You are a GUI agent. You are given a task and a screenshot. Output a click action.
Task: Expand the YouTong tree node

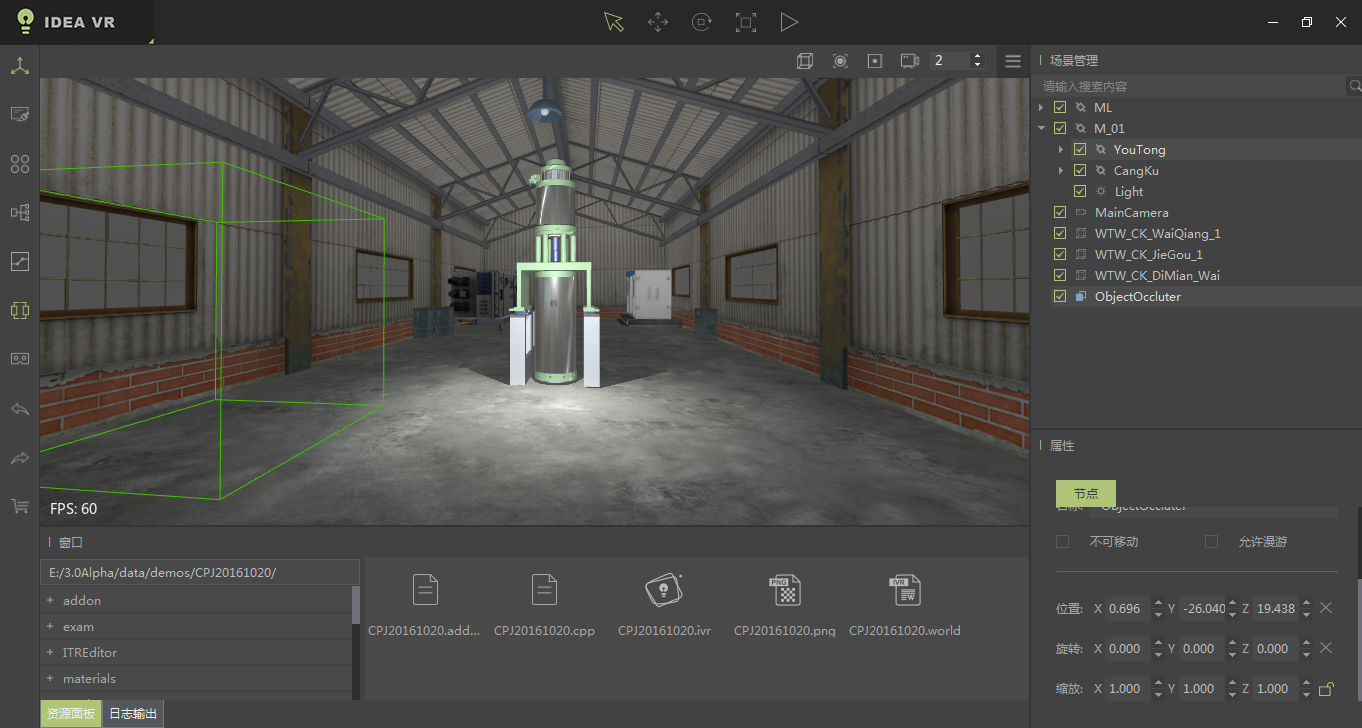(1062, 149)
